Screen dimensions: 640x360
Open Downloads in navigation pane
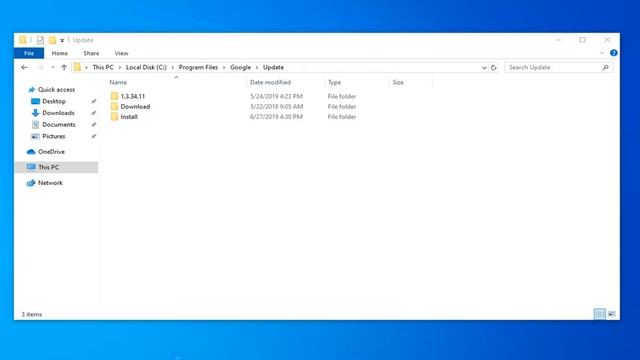tap(58, 113)
